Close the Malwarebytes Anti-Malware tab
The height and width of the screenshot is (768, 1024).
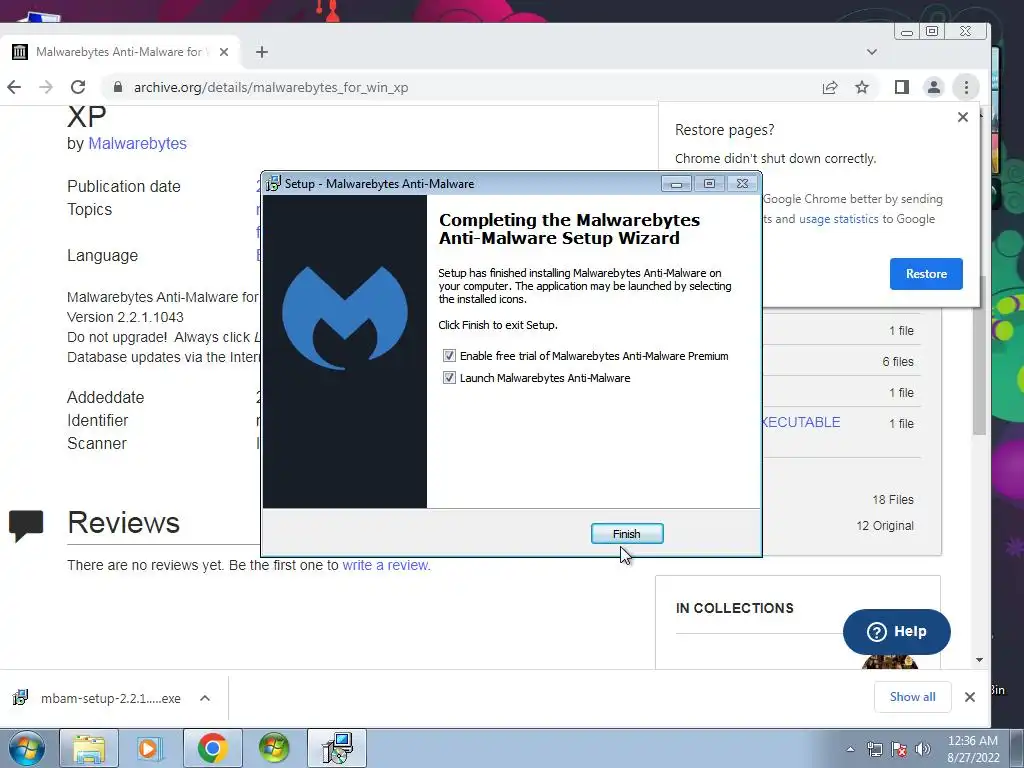click(224, 52)
